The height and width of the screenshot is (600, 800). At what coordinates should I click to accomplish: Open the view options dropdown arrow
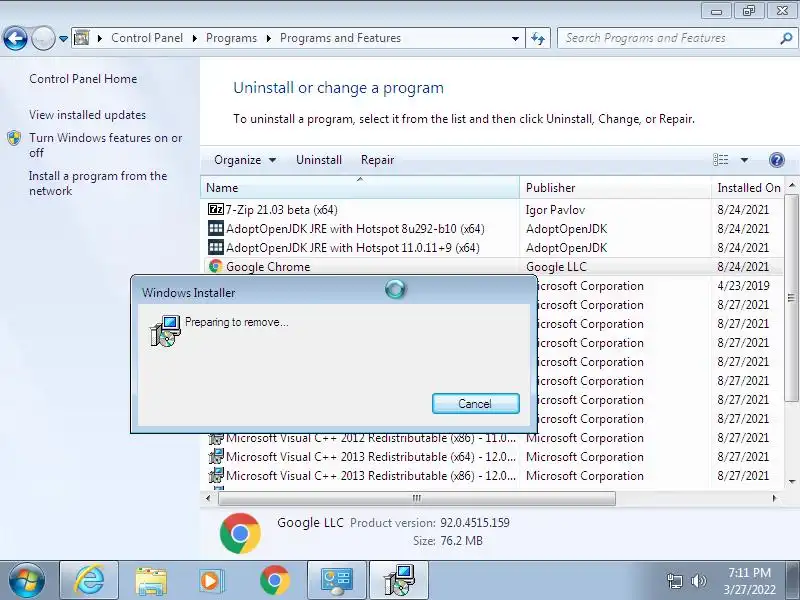(x=744, y=160)
